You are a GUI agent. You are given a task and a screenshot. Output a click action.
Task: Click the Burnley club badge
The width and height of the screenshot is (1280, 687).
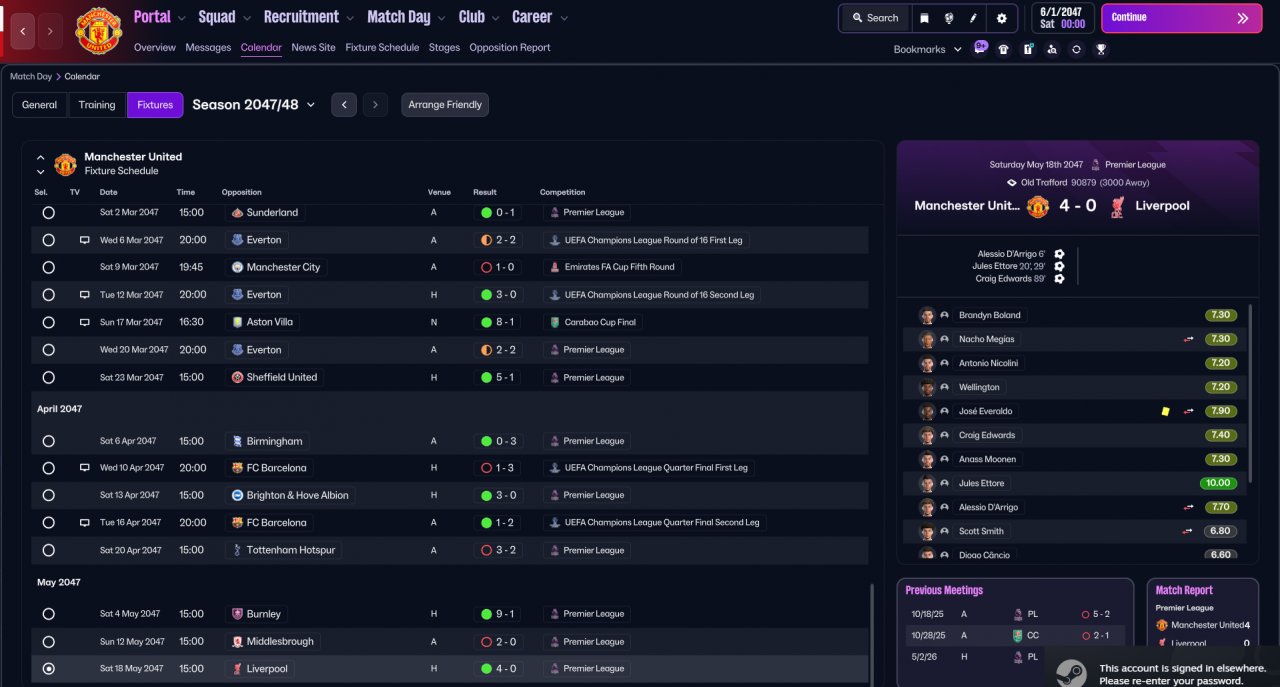(x=237, y=614)
